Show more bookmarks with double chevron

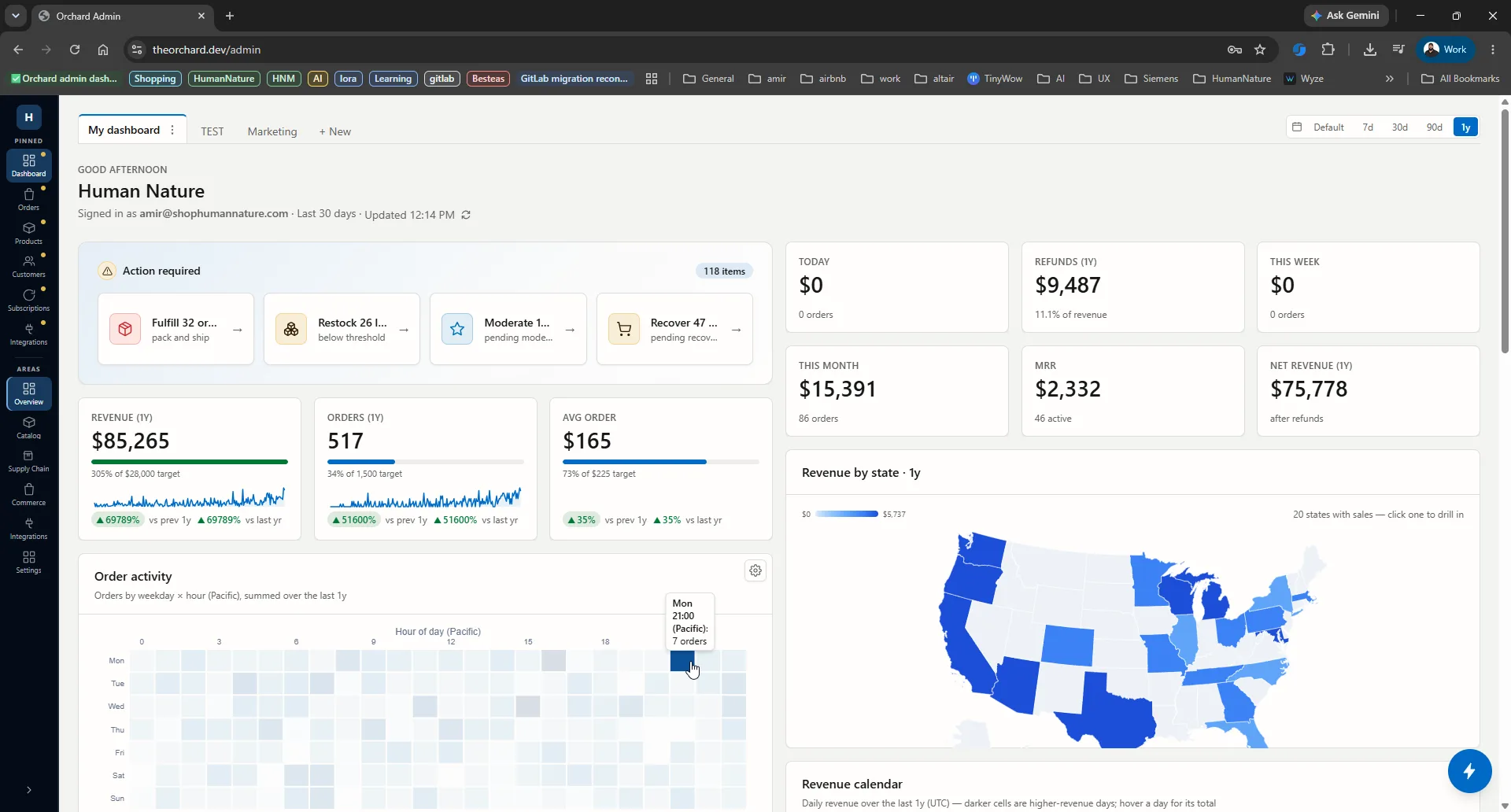(x=1390, y=79)
